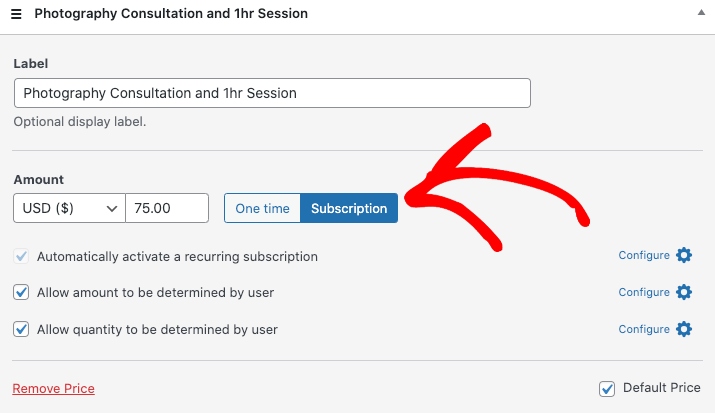
Task: Click the gear icon for recurring subscription
Action: tap(684, 255)
